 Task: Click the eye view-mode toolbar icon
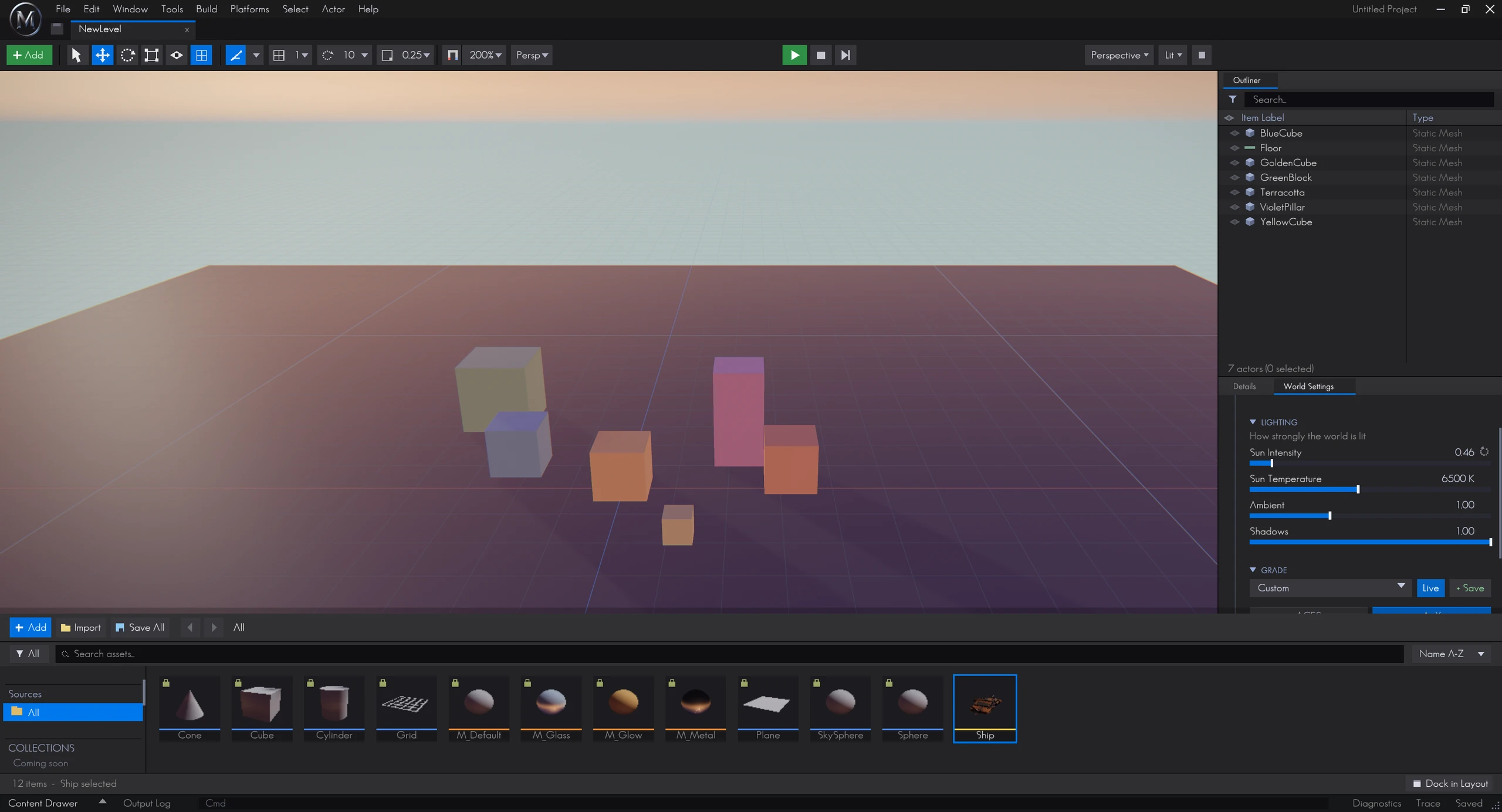click(x=177, y=55)
